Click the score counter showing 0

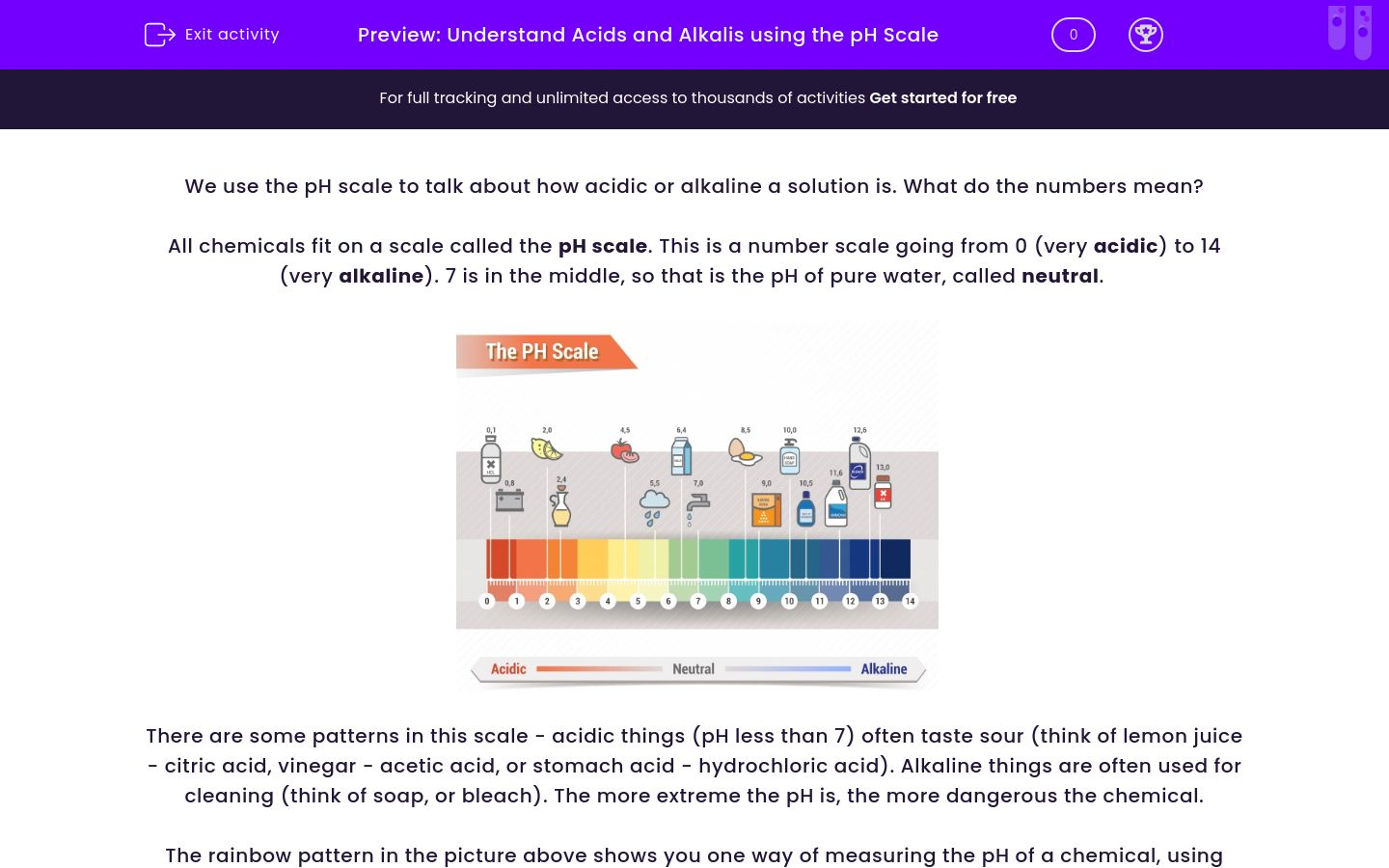pyautogui.click(x=1073, y=35)
